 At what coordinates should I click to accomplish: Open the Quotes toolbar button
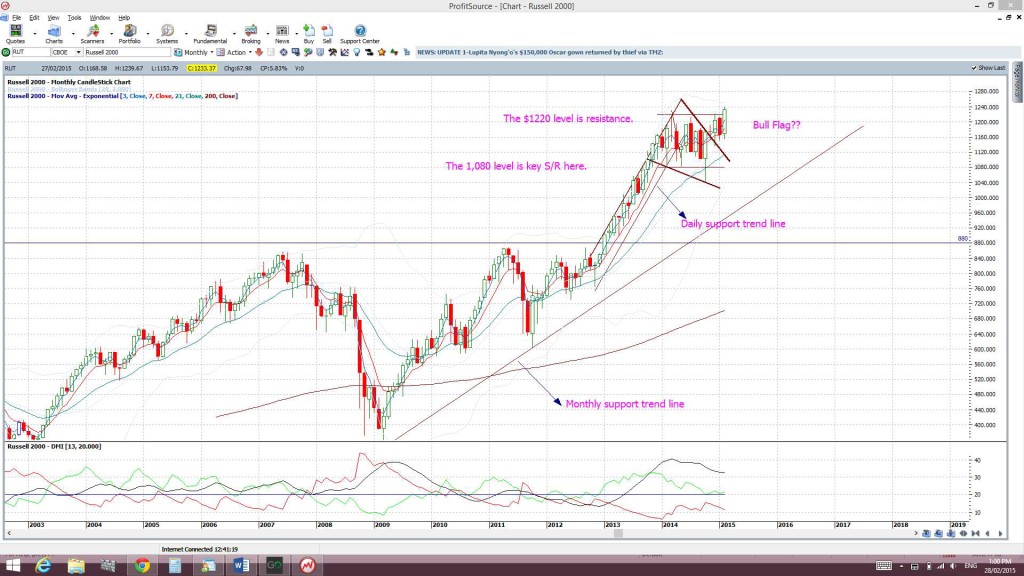15,34
